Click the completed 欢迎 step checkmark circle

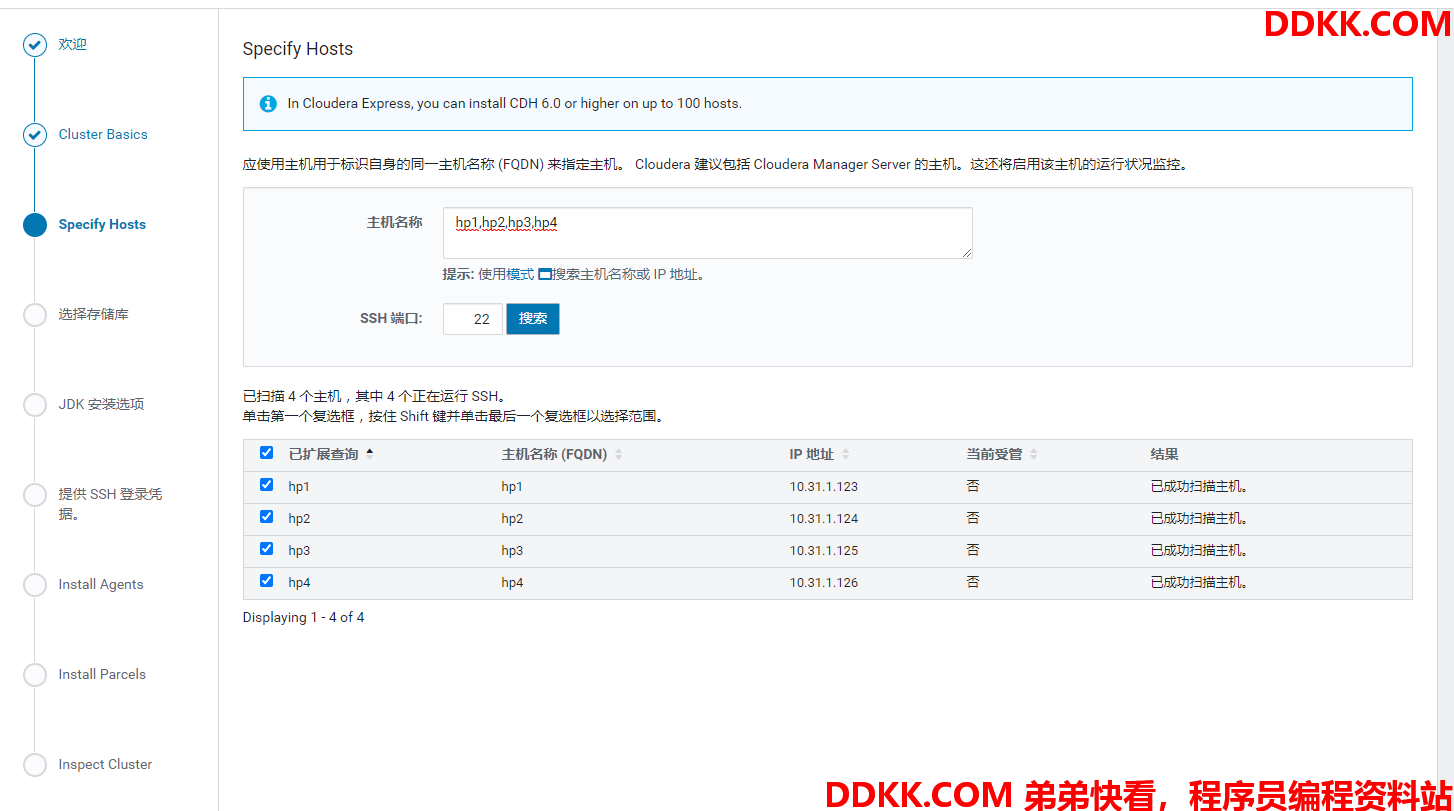coord(35,45)
